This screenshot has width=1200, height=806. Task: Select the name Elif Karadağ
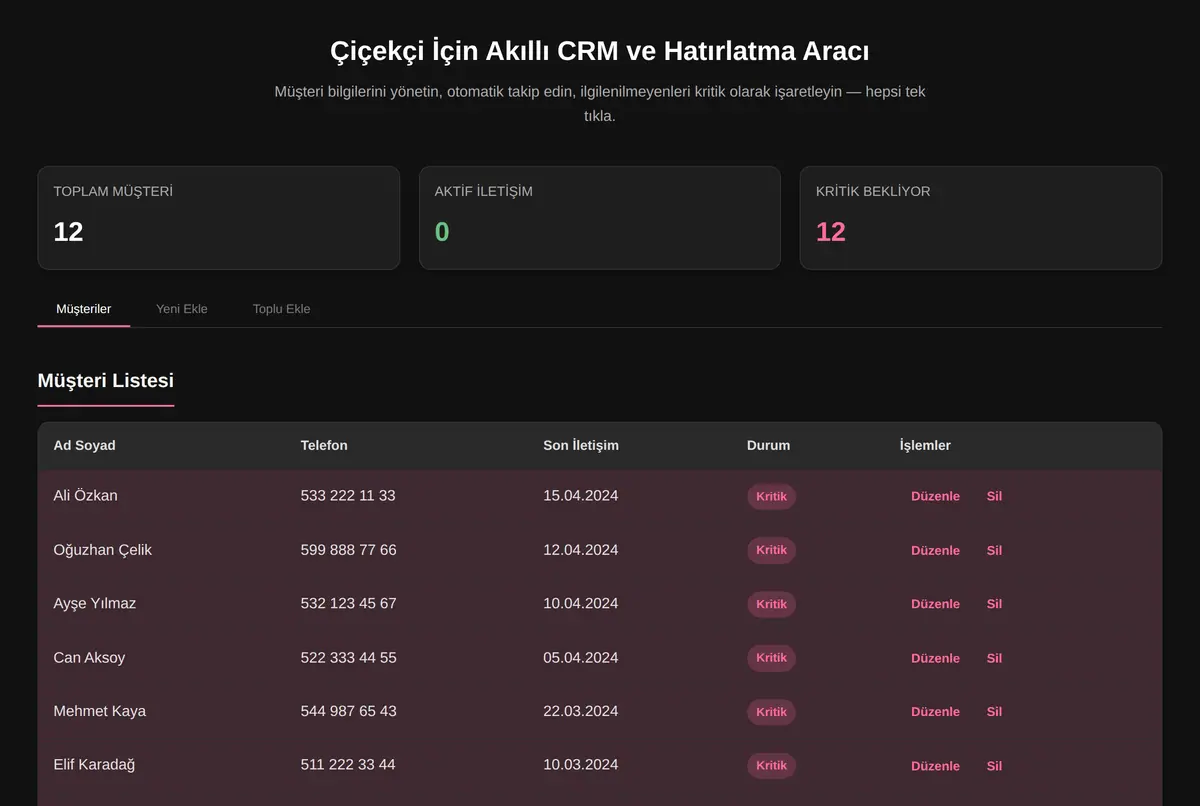tap(94, 765)
